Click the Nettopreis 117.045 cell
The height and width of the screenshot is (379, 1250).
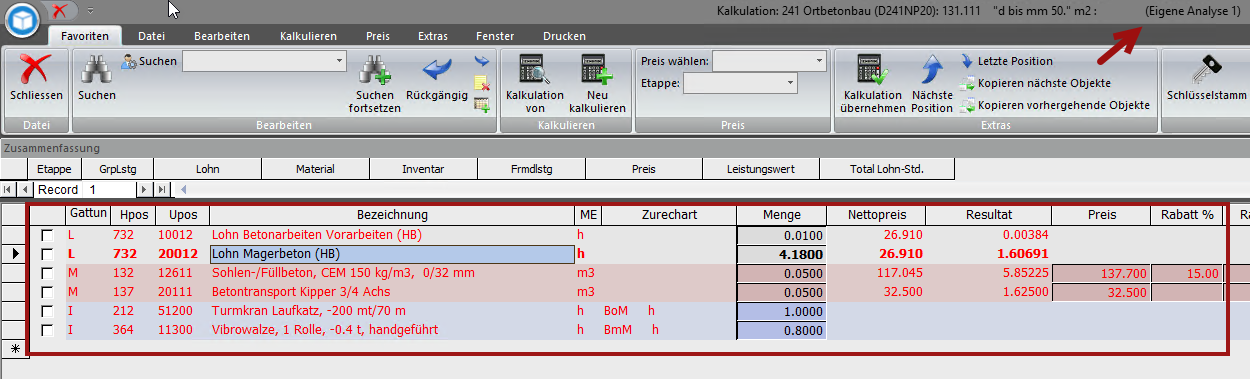point(875,273)
